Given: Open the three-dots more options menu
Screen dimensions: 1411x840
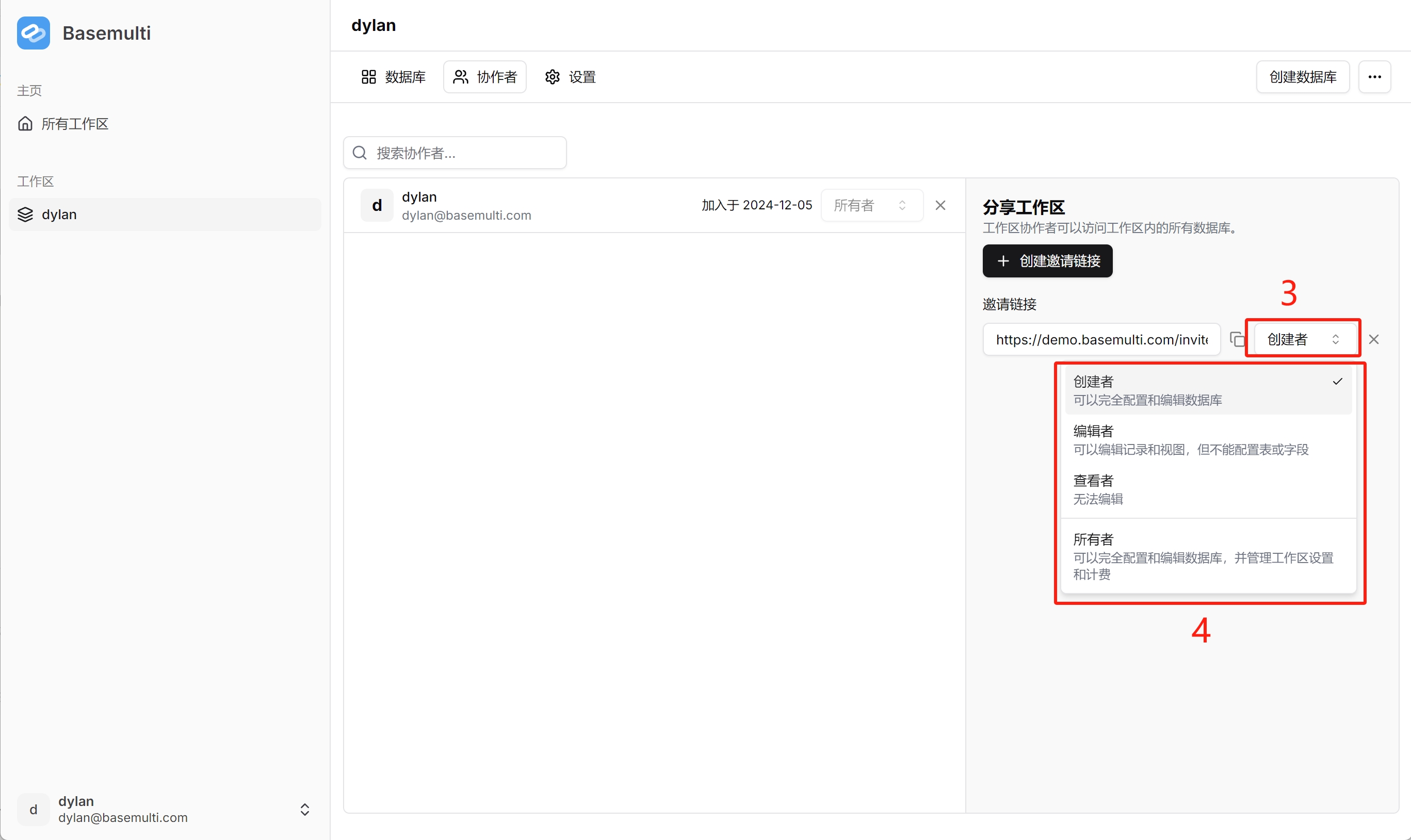Looking at the screenshot, I should (1374, 77).
